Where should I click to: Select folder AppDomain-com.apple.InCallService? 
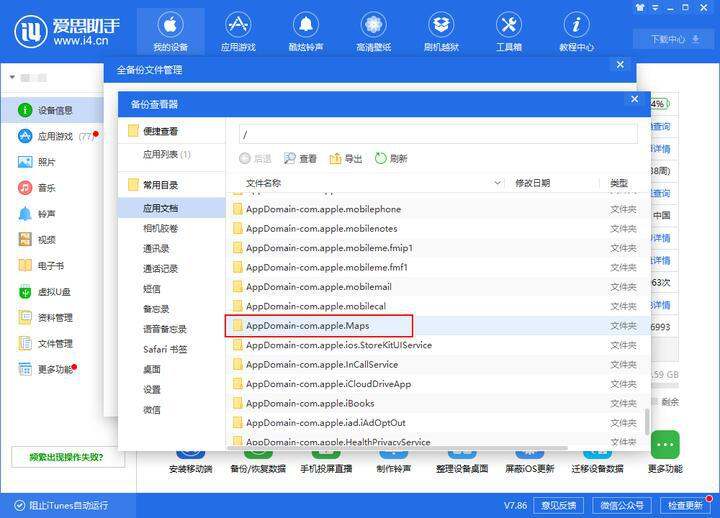click(436, 365)
